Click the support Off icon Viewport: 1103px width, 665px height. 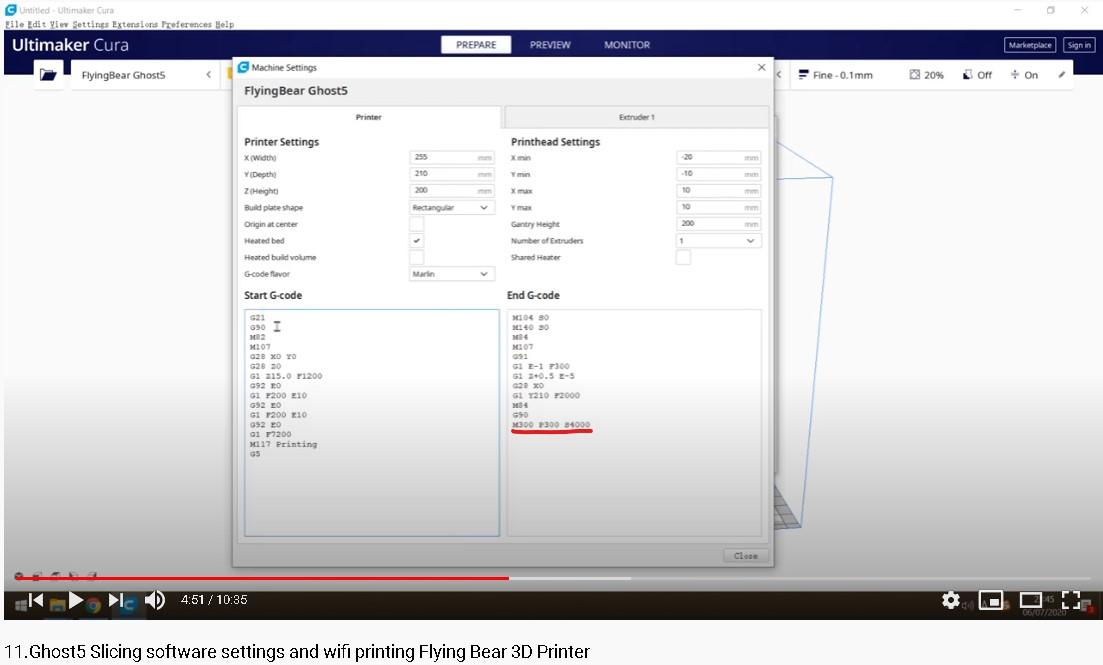click(968, 75)
